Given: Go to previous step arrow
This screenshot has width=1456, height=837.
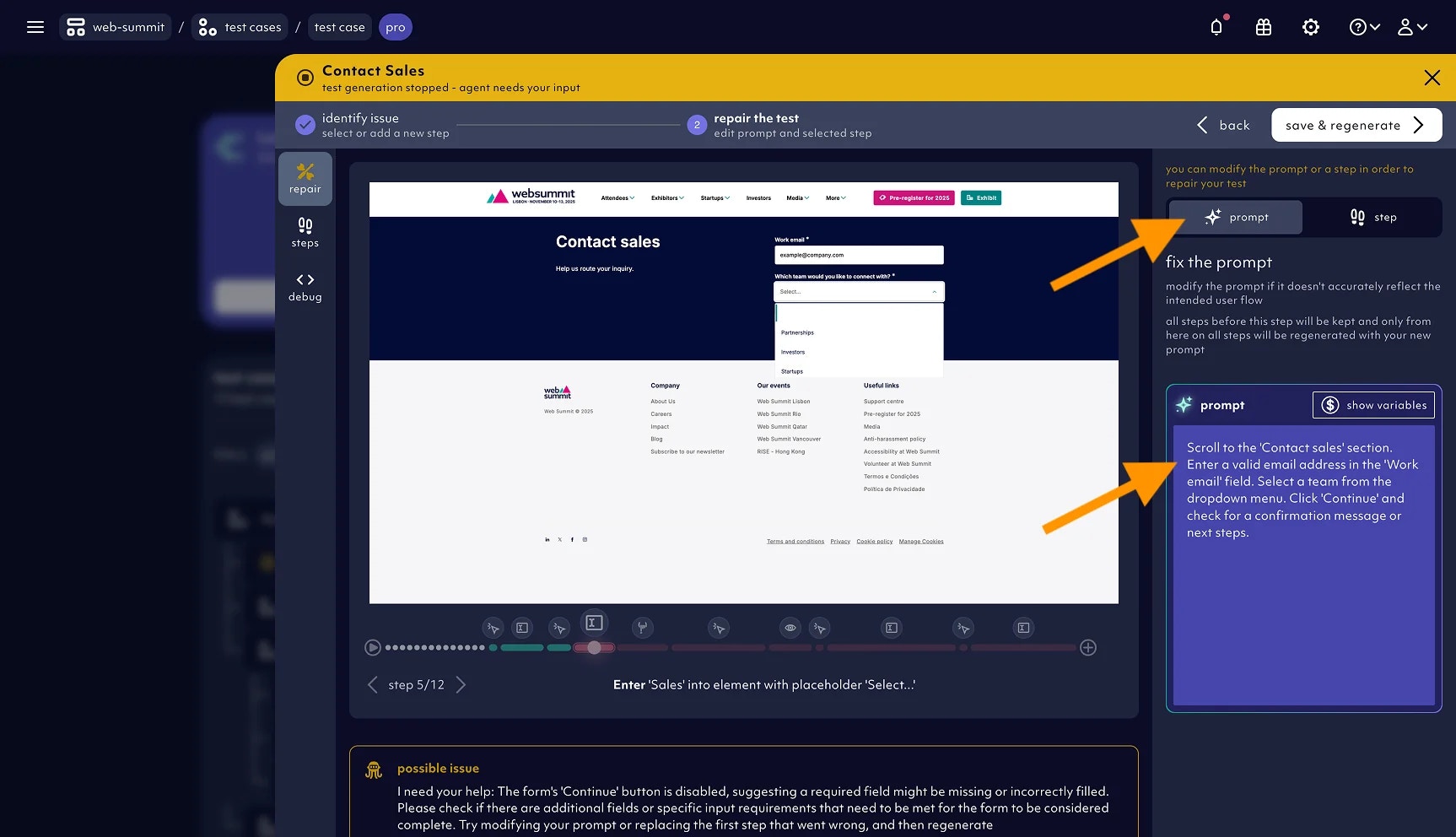Looking at the screenshot, I should (x=373, y=684).
